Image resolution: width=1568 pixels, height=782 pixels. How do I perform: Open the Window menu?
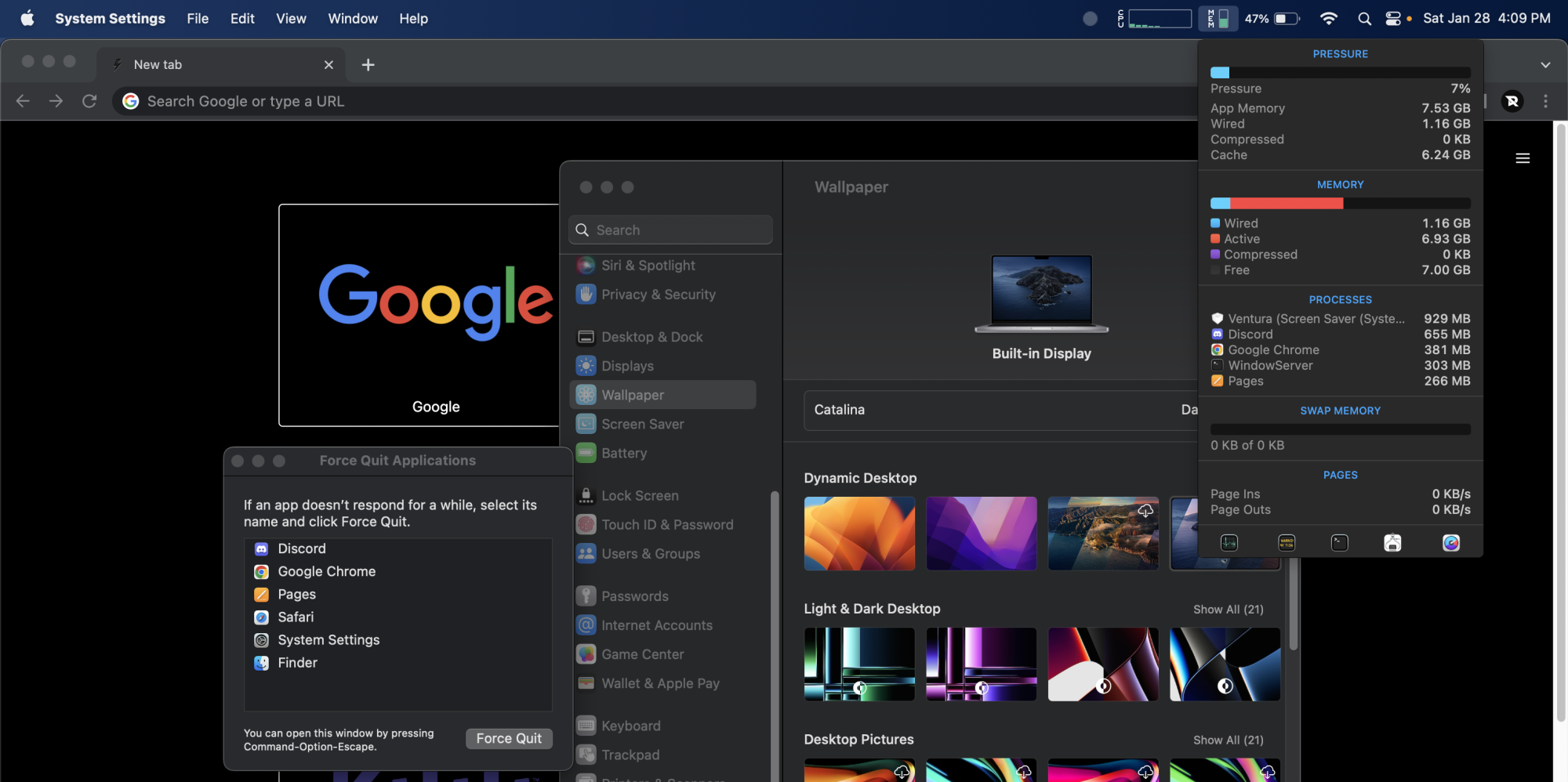tap(352, 19)
